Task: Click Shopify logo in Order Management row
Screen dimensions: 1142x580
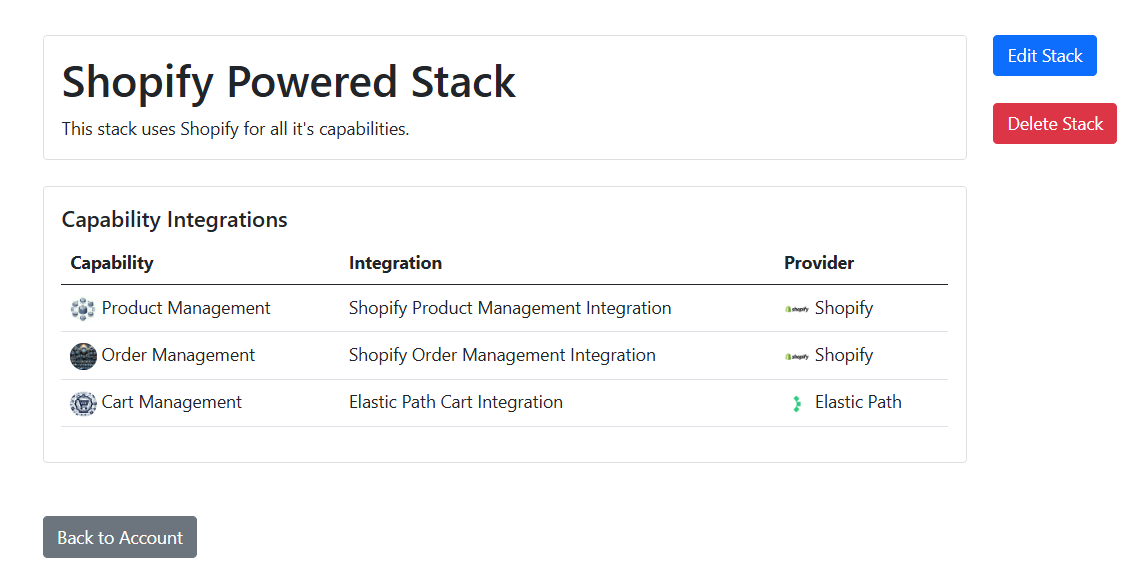Action: pyautogui.click(x=797, y=356)
